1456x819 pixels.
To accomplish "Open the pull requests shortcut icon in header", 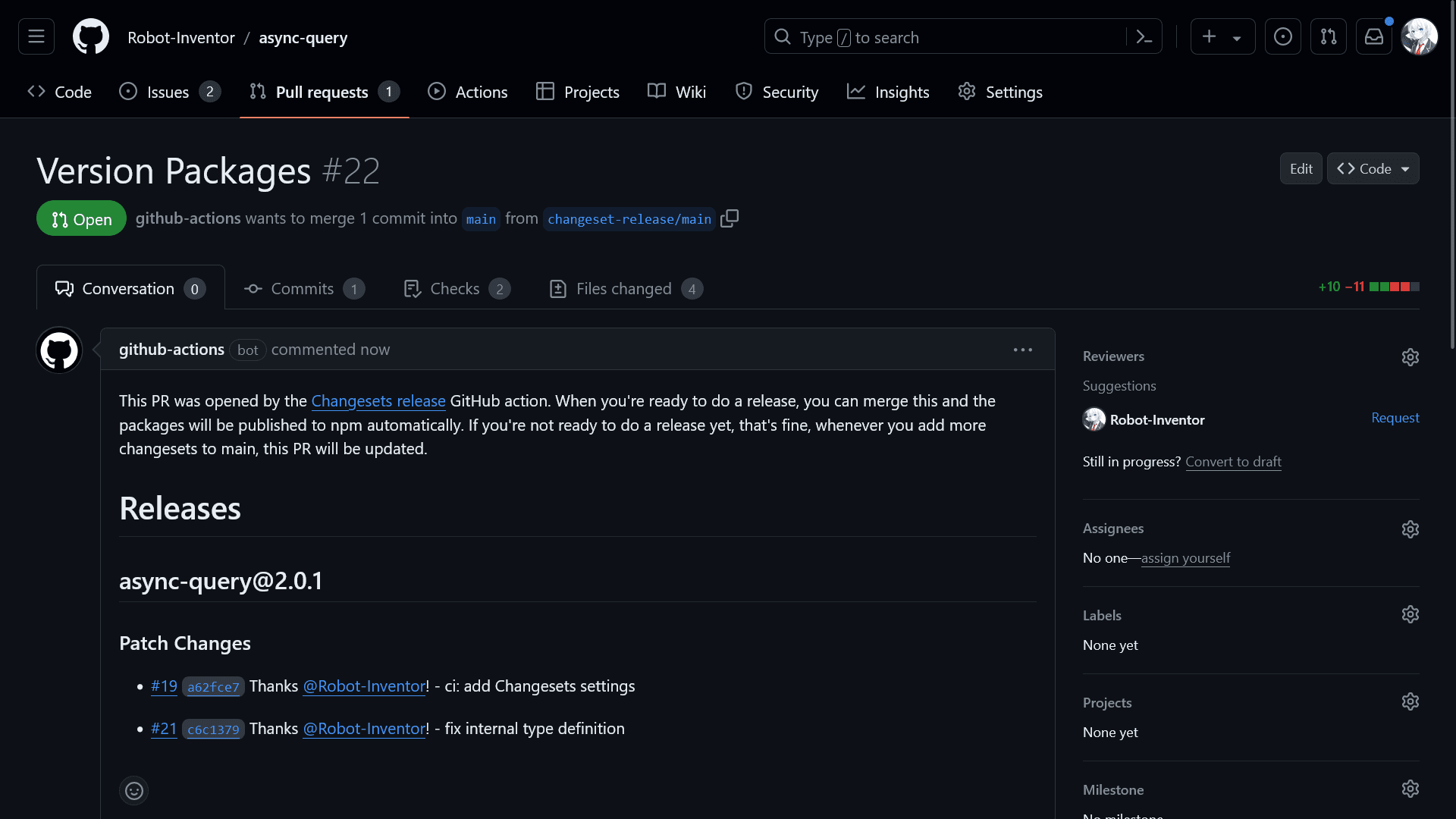I will pos(1329,36).
